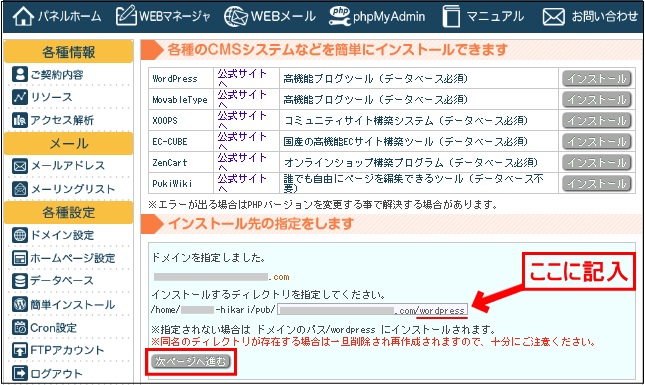Click the EC-CUBE name cell
645x385 pixels.
point(181,141)
